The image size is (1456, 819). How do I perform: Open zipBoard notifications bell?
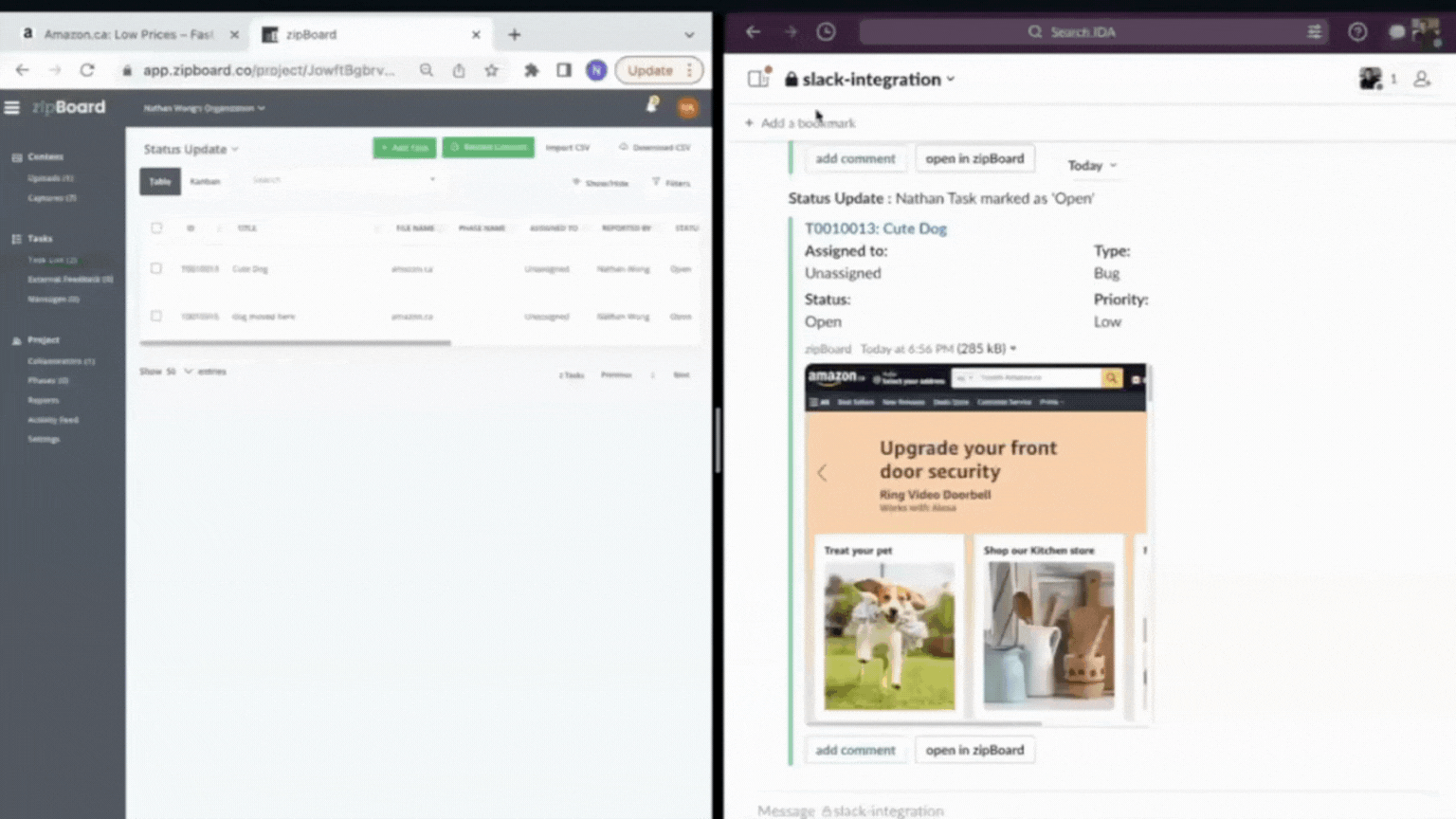(652, 105)
